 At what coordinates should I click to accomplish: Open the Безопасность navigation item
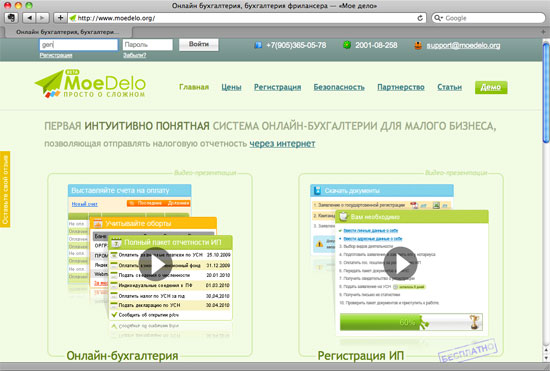(x=339, y=87)
